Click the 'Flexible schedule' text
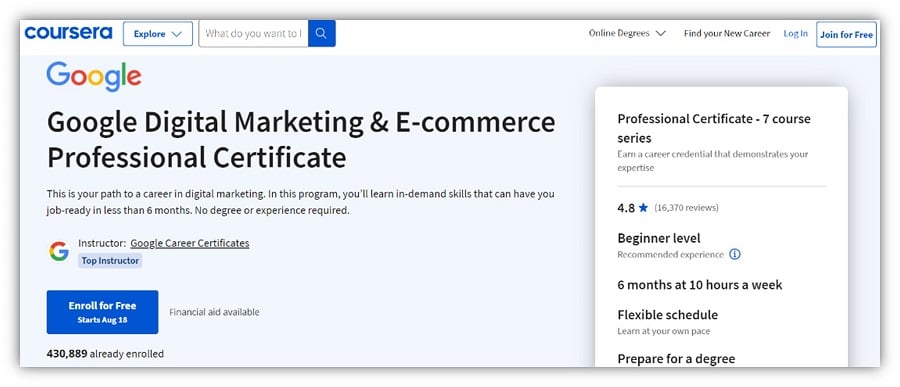The image size is (900, 387). point(668,315)
